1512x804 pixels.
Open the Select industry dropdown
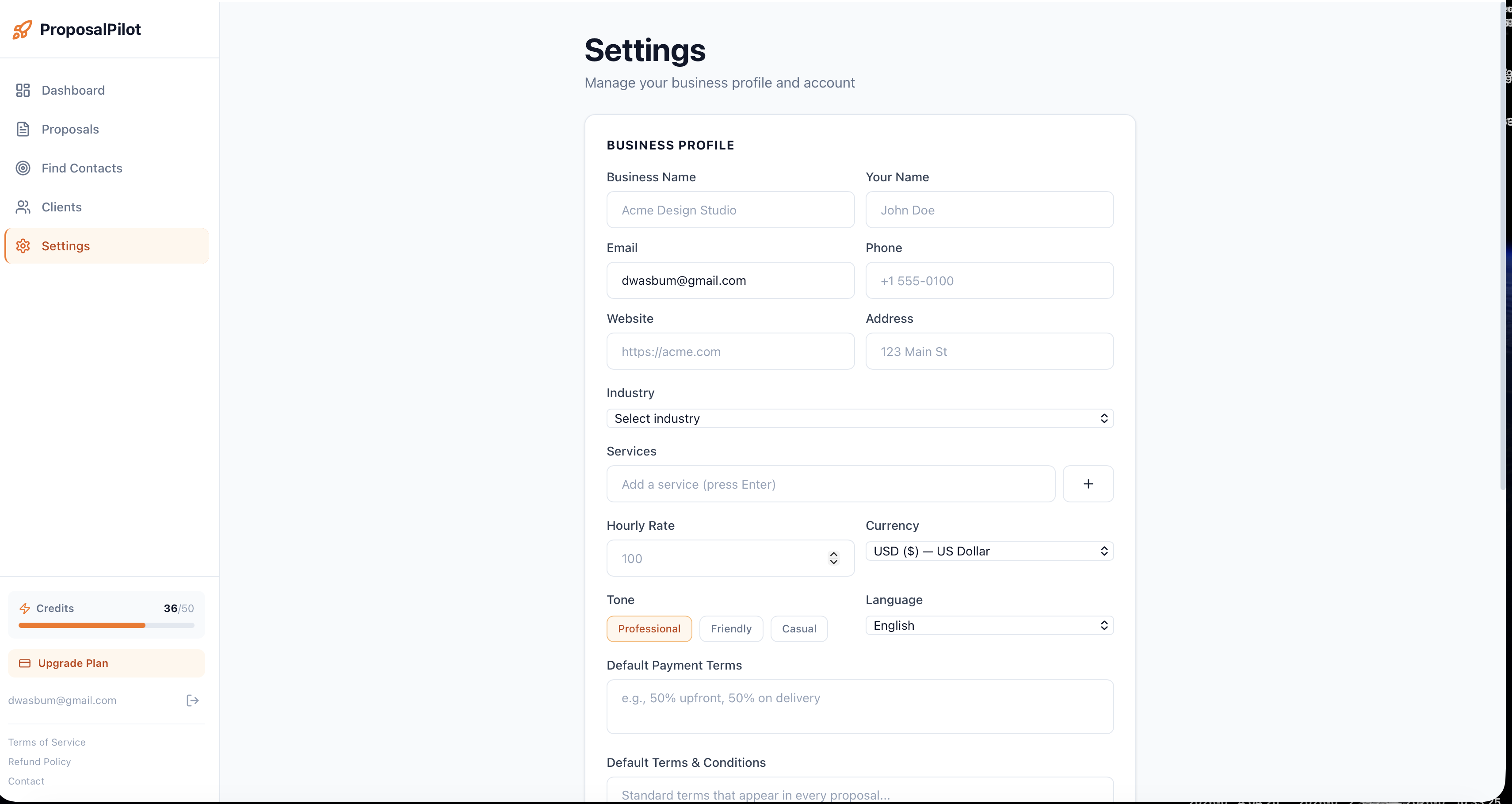point(860,418)
